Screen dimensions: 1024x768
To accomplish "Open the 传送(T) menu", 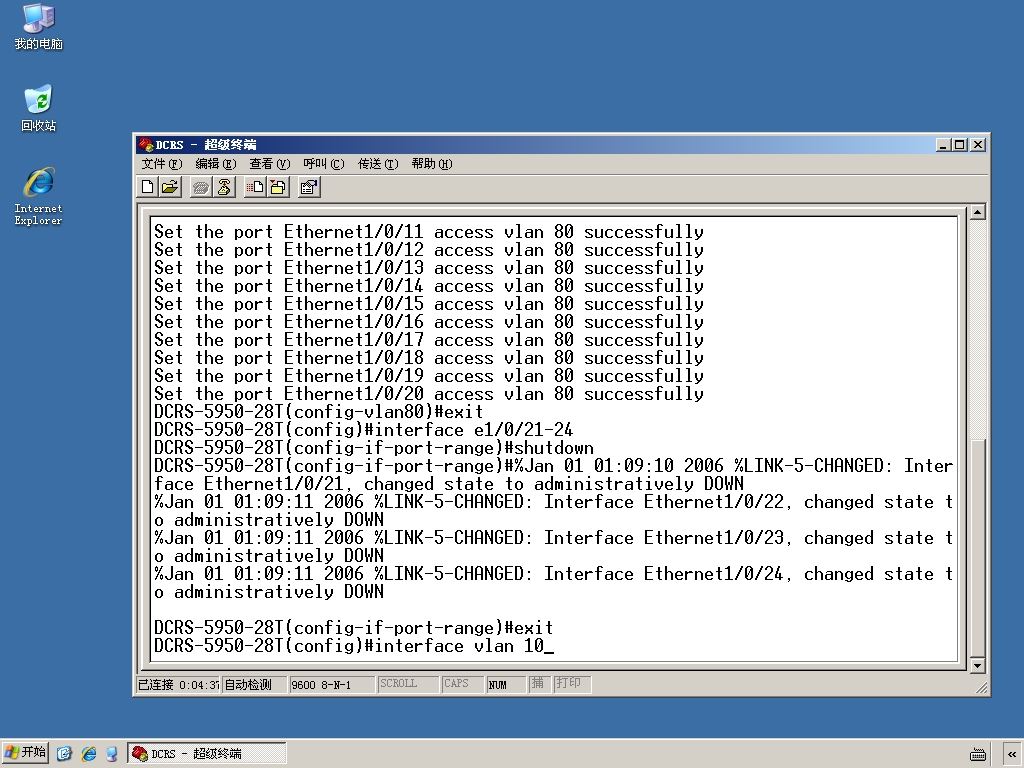I will pos(377,164).
